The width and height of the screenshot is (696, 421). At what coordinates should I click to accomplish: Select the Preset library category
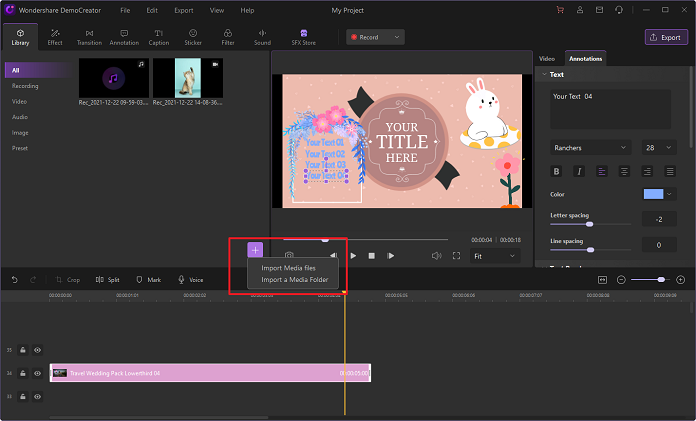coord(20,148)
